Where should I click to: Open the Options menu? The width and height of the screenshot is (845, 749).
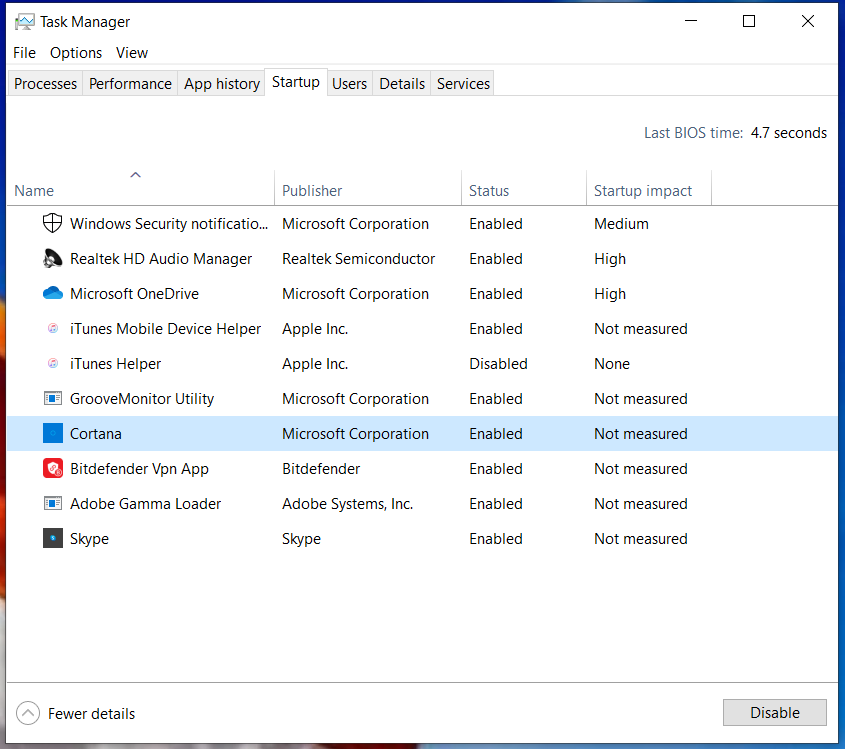click(x=75, y=52)
